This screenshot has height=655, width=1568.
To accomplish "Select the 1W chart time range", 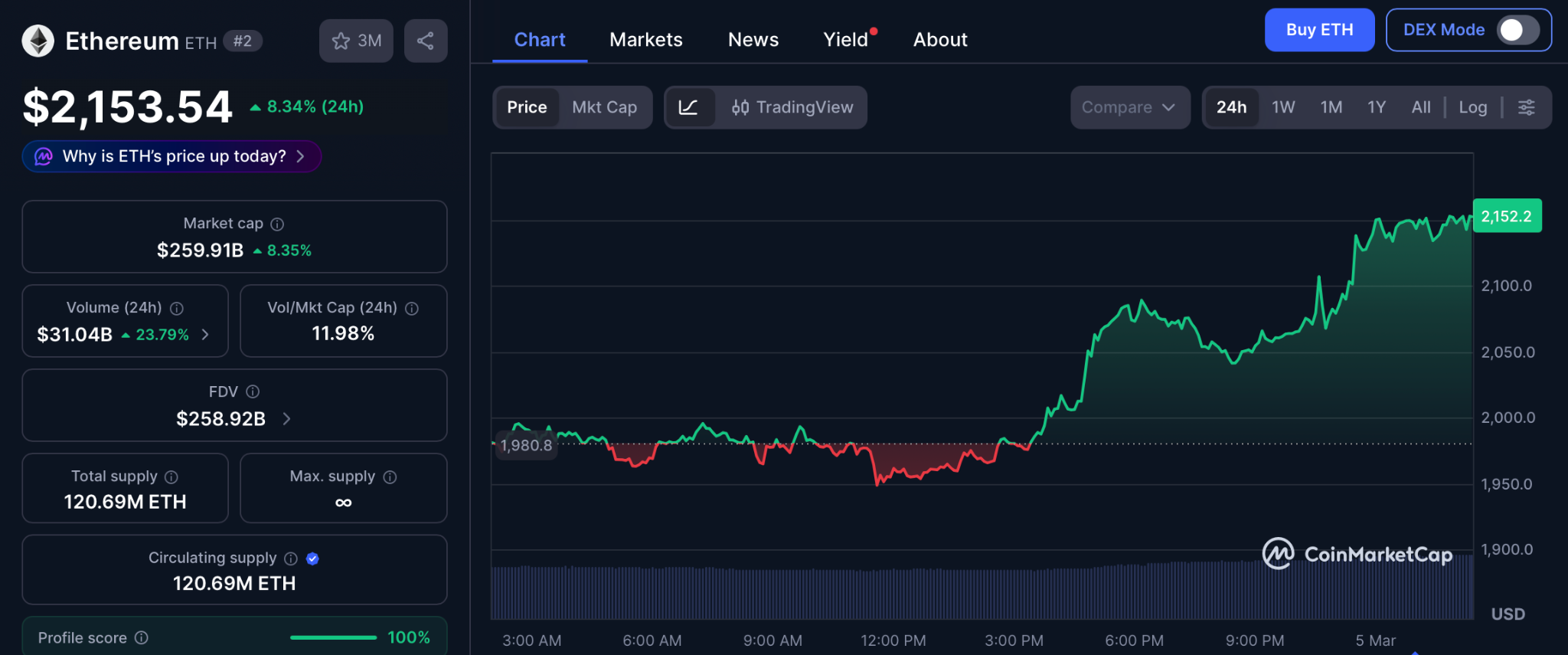I will tap(1283, 107).
